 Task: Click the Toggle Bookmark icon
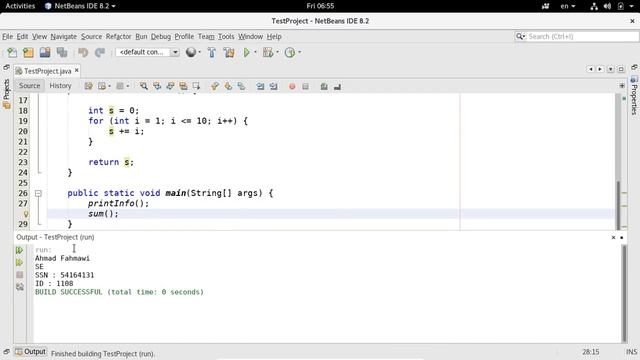point(241,86)
